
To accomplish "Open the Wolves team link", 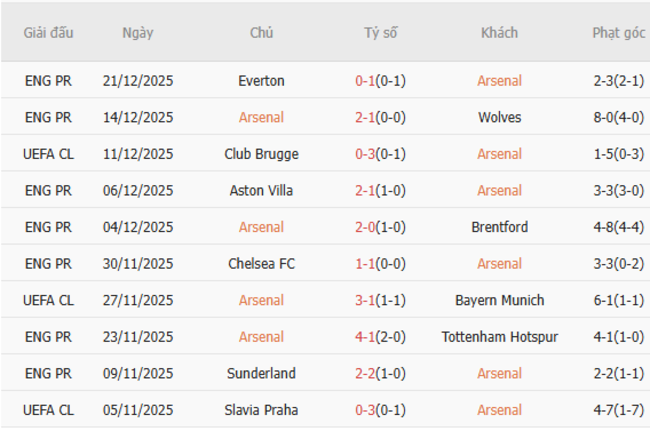I will (x=499, y=117).
